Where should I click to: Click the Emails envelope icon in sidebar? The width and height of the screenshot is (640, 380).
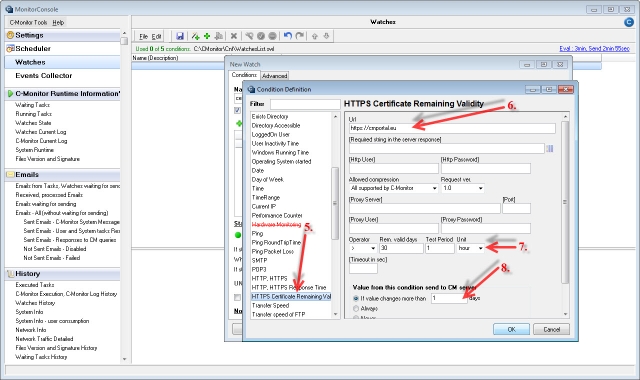tap(10, 174)
